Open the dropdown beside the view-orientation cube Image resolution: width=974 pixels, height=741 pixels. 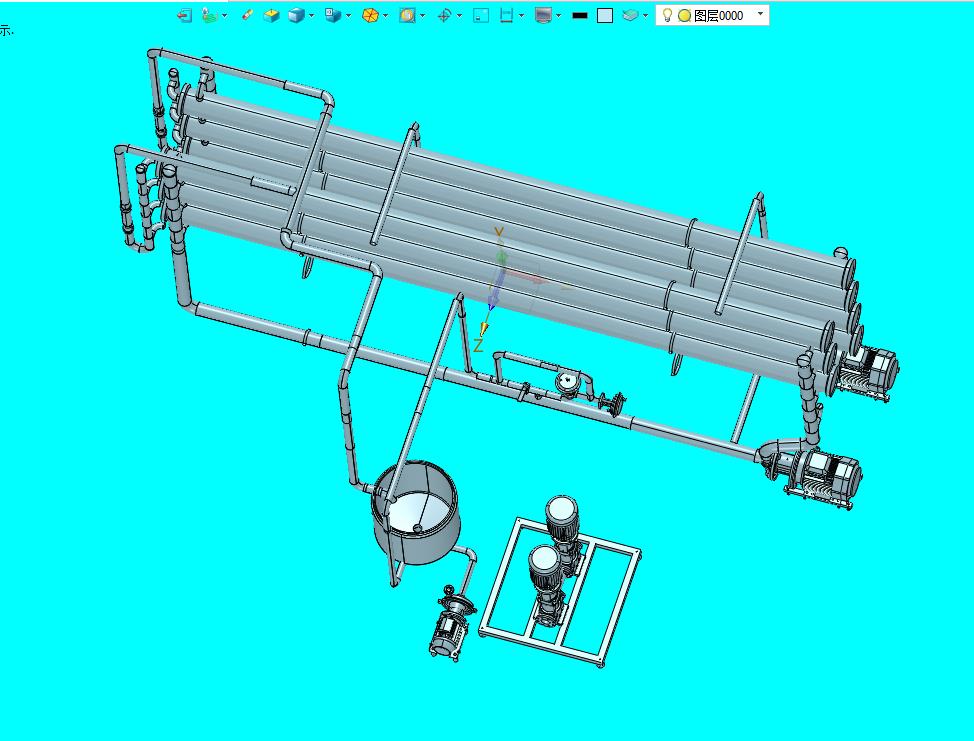pyautogui.click(x=348, y=16)
